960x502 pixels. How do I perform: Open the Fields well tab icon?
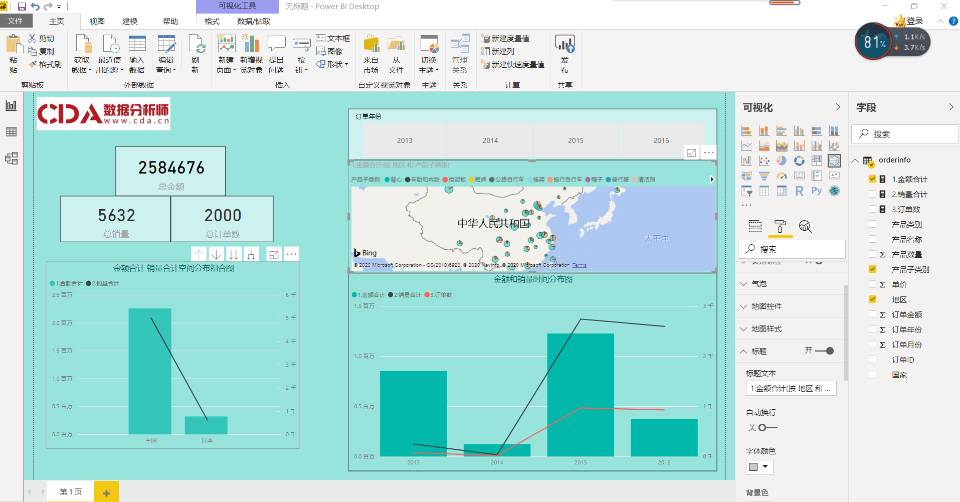[x=756, y=227]
